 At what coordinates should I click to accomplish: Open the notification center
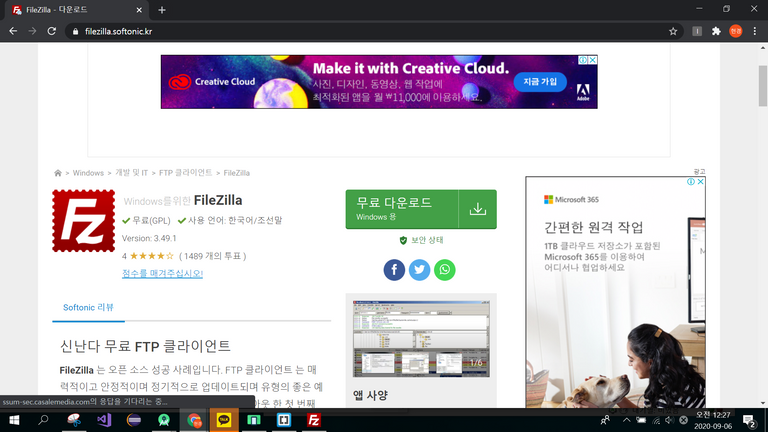tap(749, 420)
